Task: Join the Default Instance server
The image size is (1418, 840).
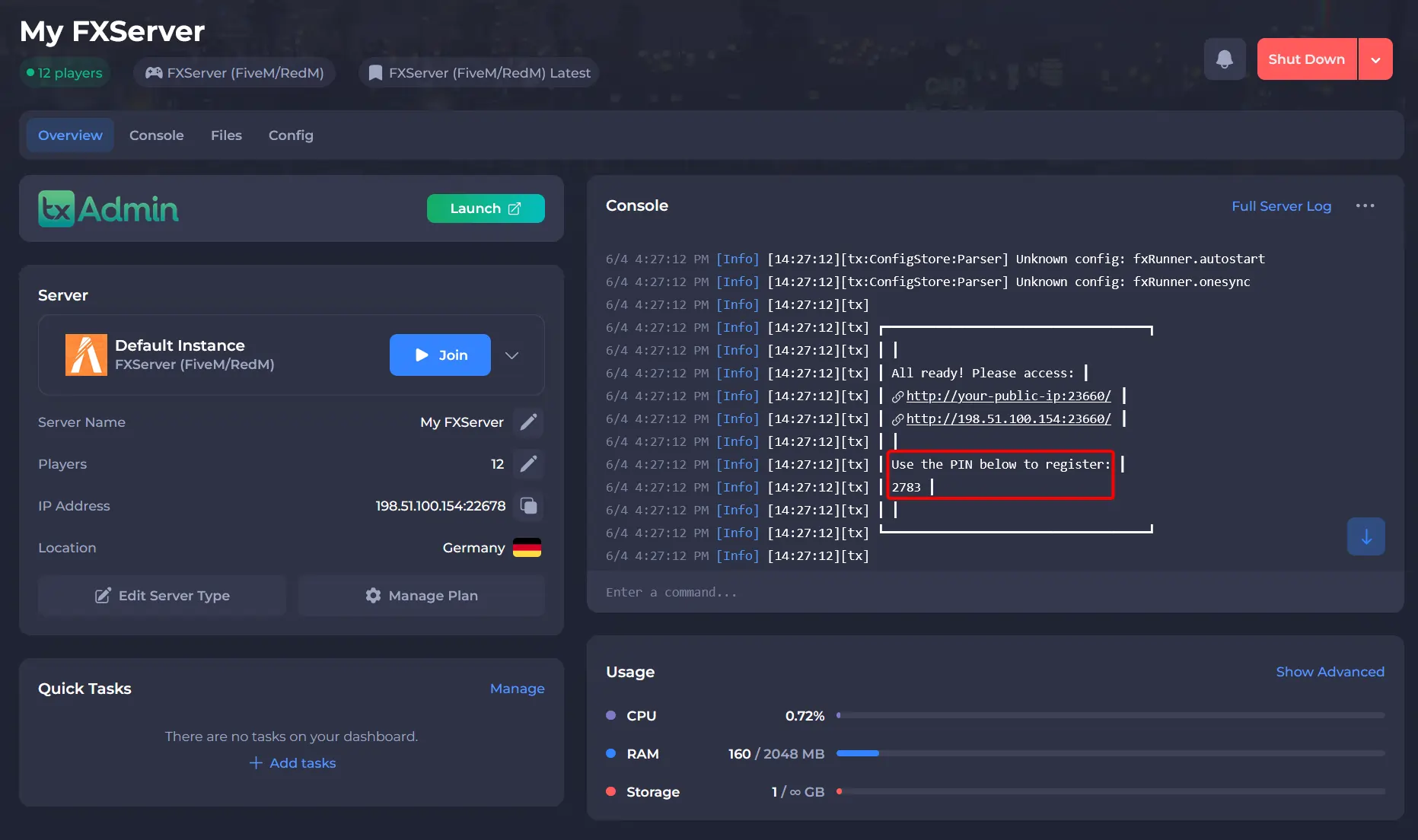Action: [440, 355]
